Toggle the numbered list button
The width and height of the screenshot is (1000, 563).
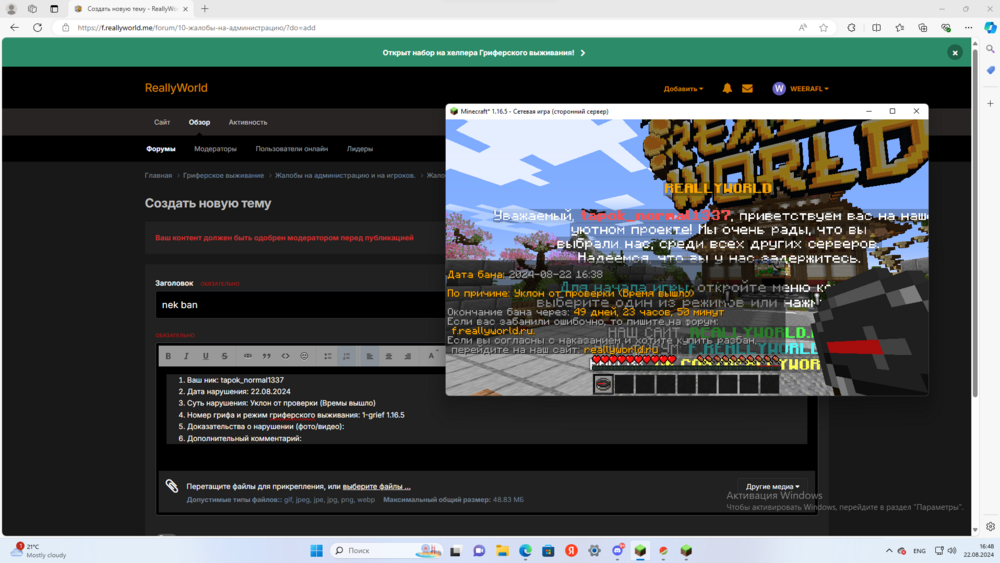click(346, 356)
